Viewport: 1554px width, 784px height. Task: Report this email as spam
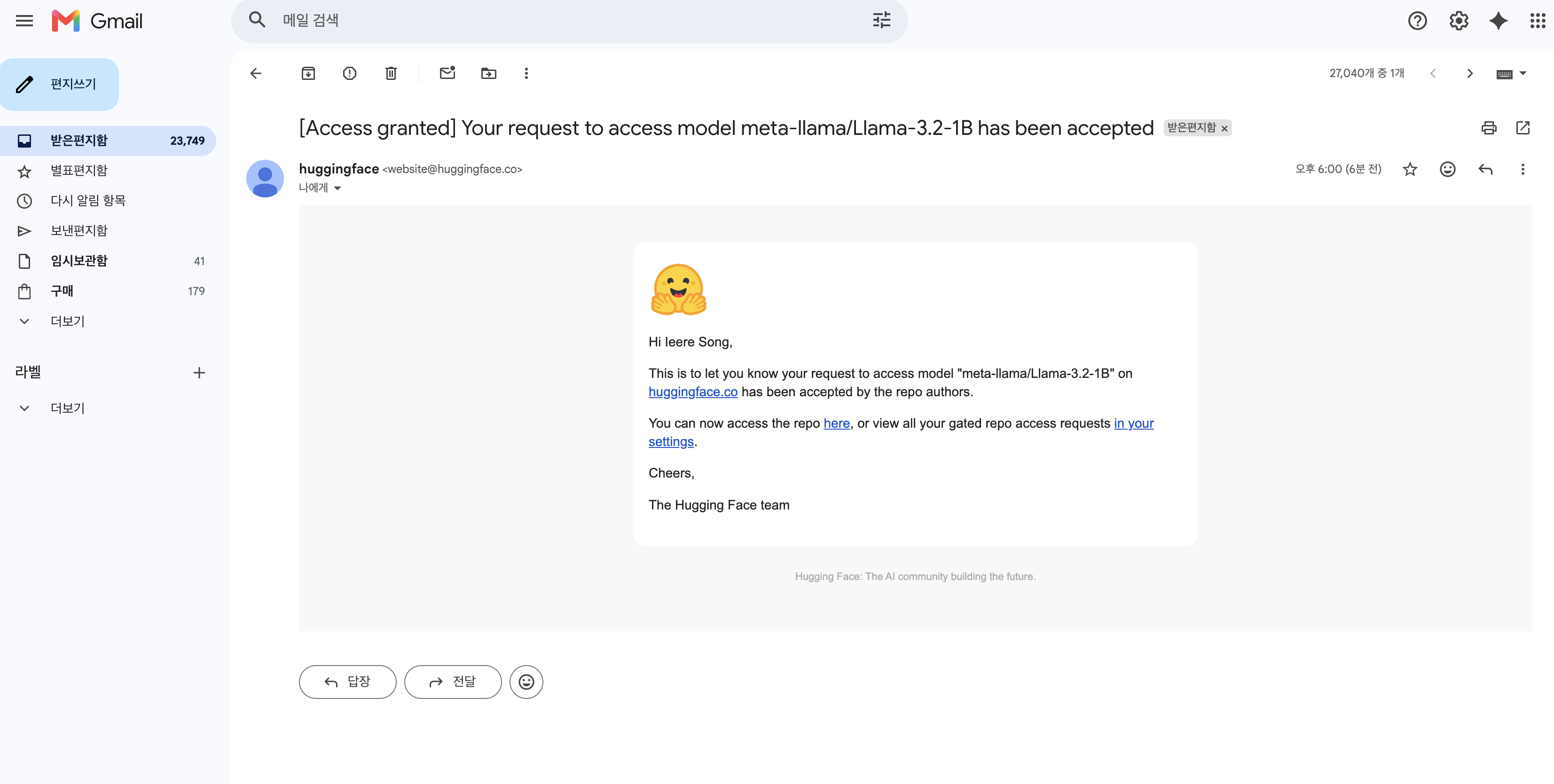point(350,74)
